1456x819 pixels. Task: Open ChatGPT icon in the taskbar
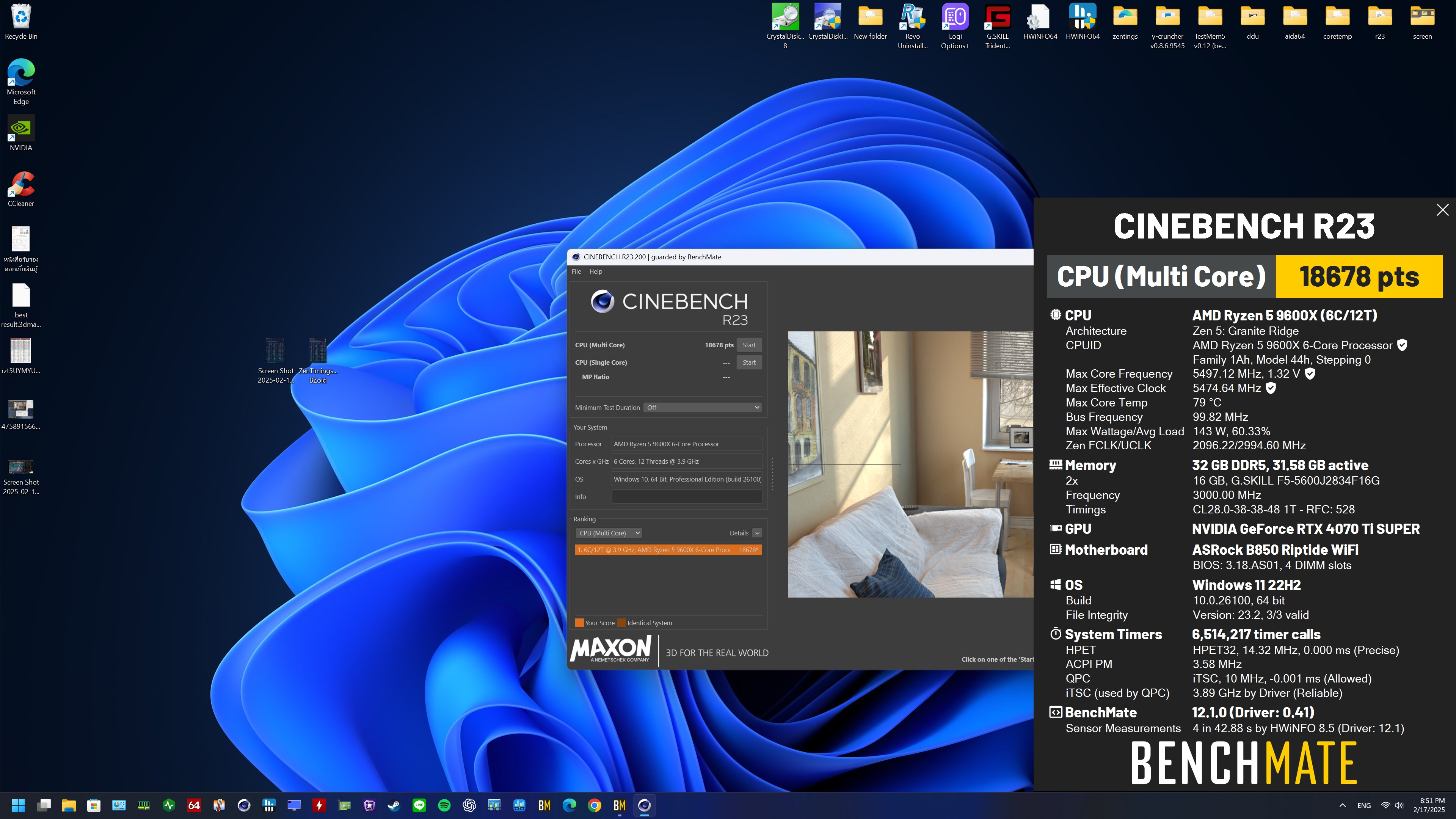469,805
